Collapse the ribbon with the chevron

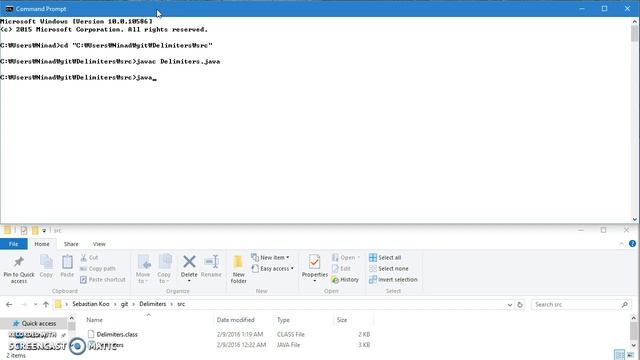621,244
